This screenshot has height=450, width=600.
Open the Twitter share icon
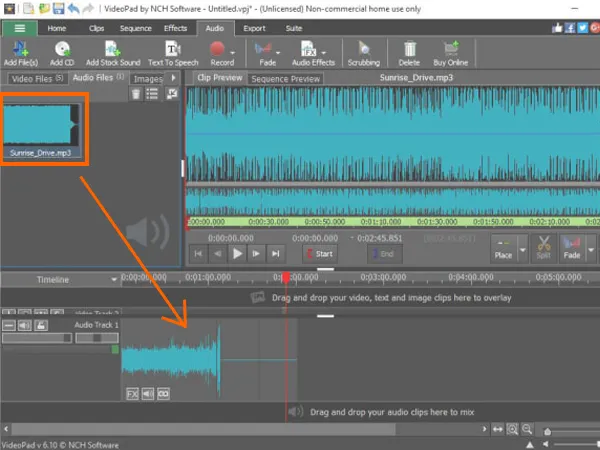tap(582, 28)
